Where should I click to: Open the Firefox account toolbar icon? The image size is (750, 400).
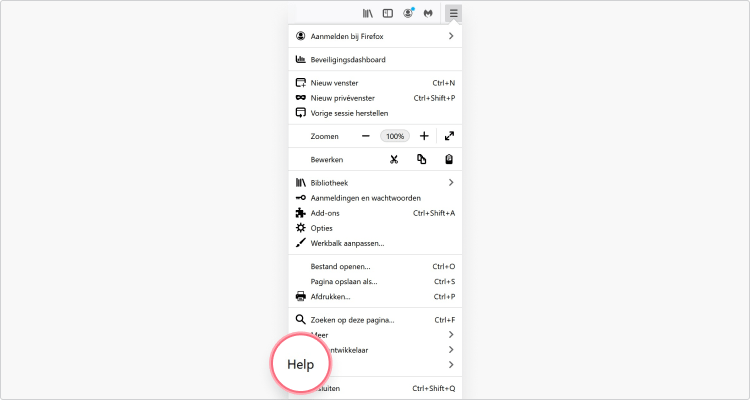[408, 13]
